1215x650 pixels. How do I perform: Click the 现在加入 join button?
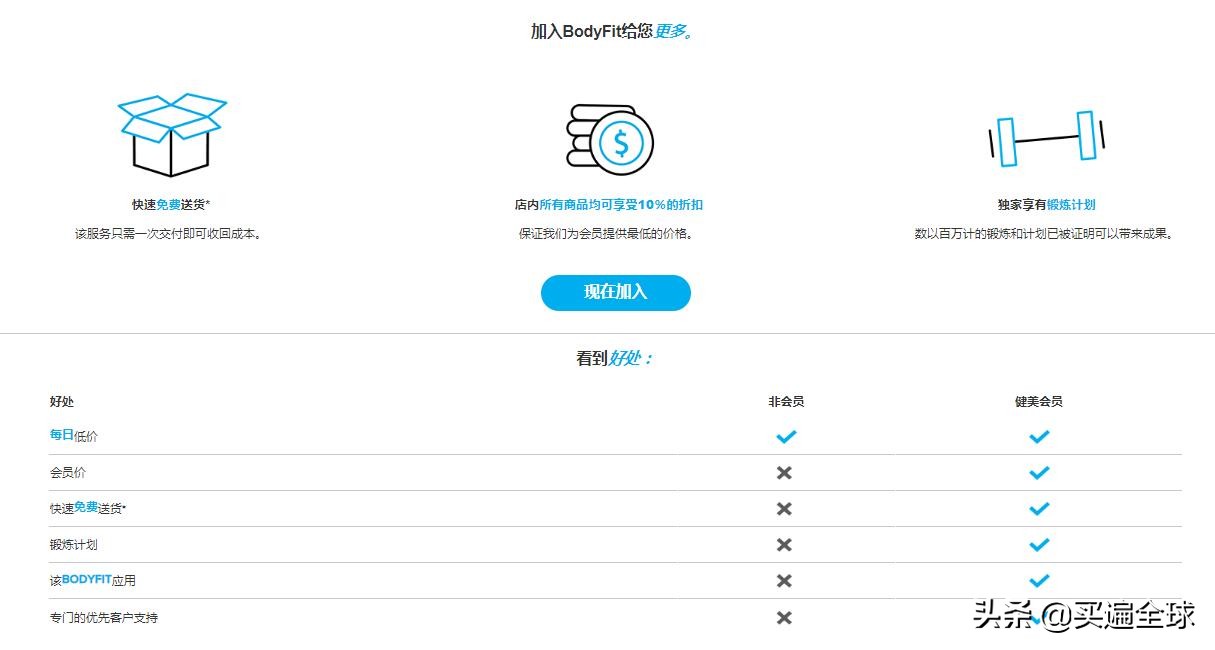615,292
